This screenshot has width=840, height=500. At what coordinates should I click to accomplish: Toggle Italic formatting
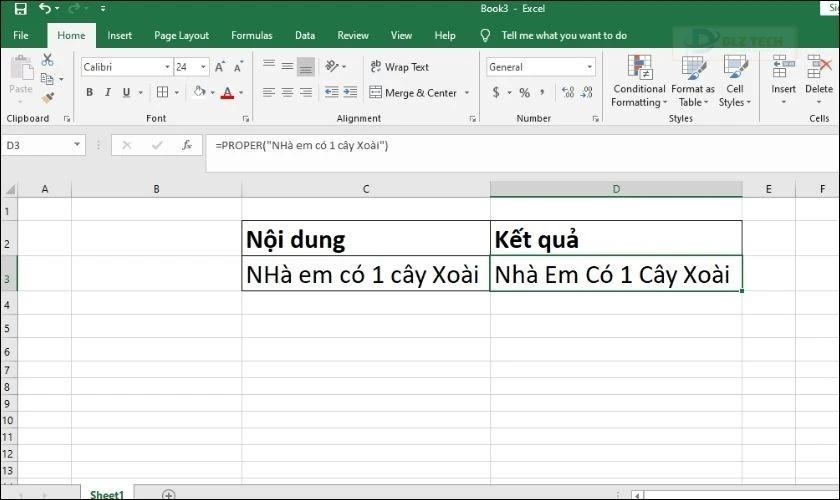pyautogui.click(x=108, y=92)
